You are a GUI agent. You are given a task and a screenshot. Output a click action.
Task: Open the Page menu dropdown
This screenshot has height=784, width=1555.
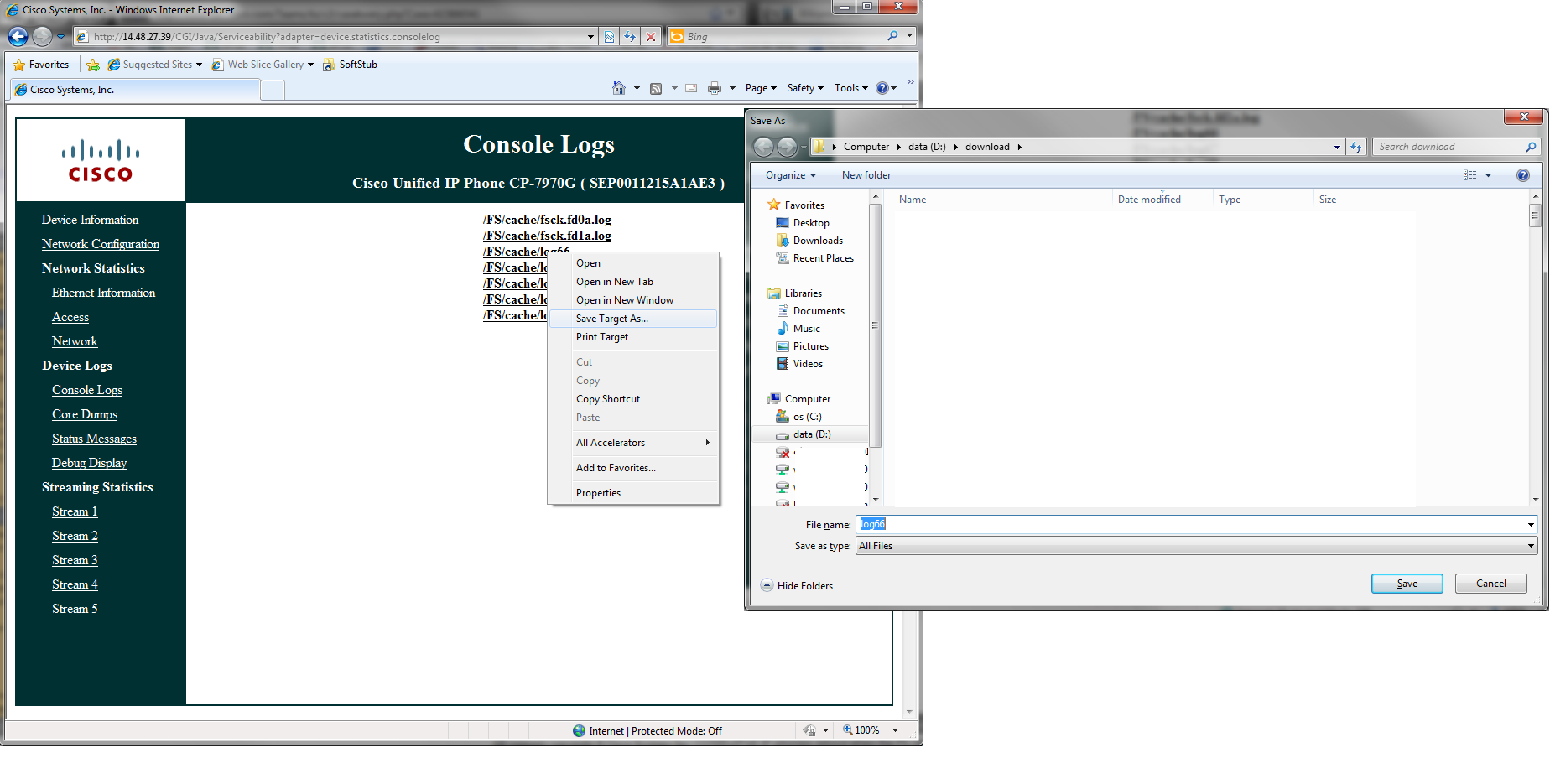coord(761,88)
